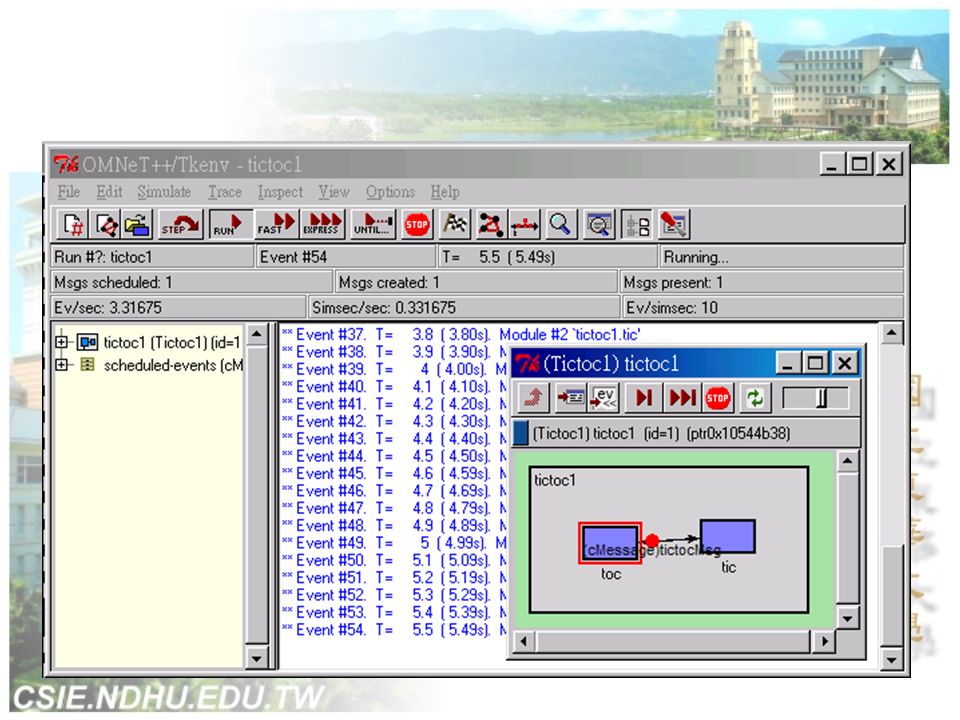The height and width of the screenshot is (720, 960).
Task: Click tree panel scroll down arrow
Action: click(257, 659)
